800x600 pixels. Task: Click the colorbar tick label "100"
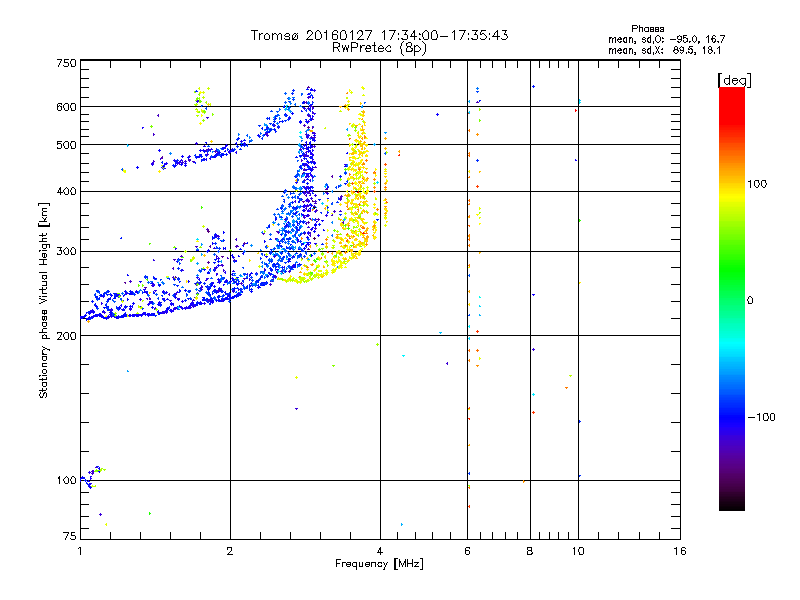click(757, 184)
